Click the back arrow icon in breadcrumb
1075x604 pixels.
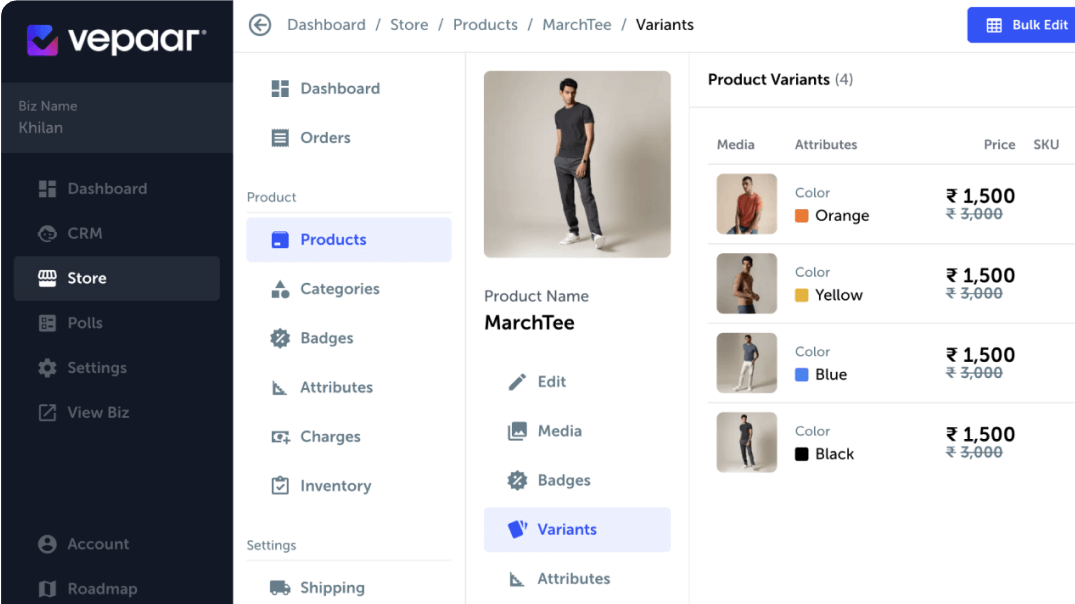pyautogui.click(x=260, y=25)
